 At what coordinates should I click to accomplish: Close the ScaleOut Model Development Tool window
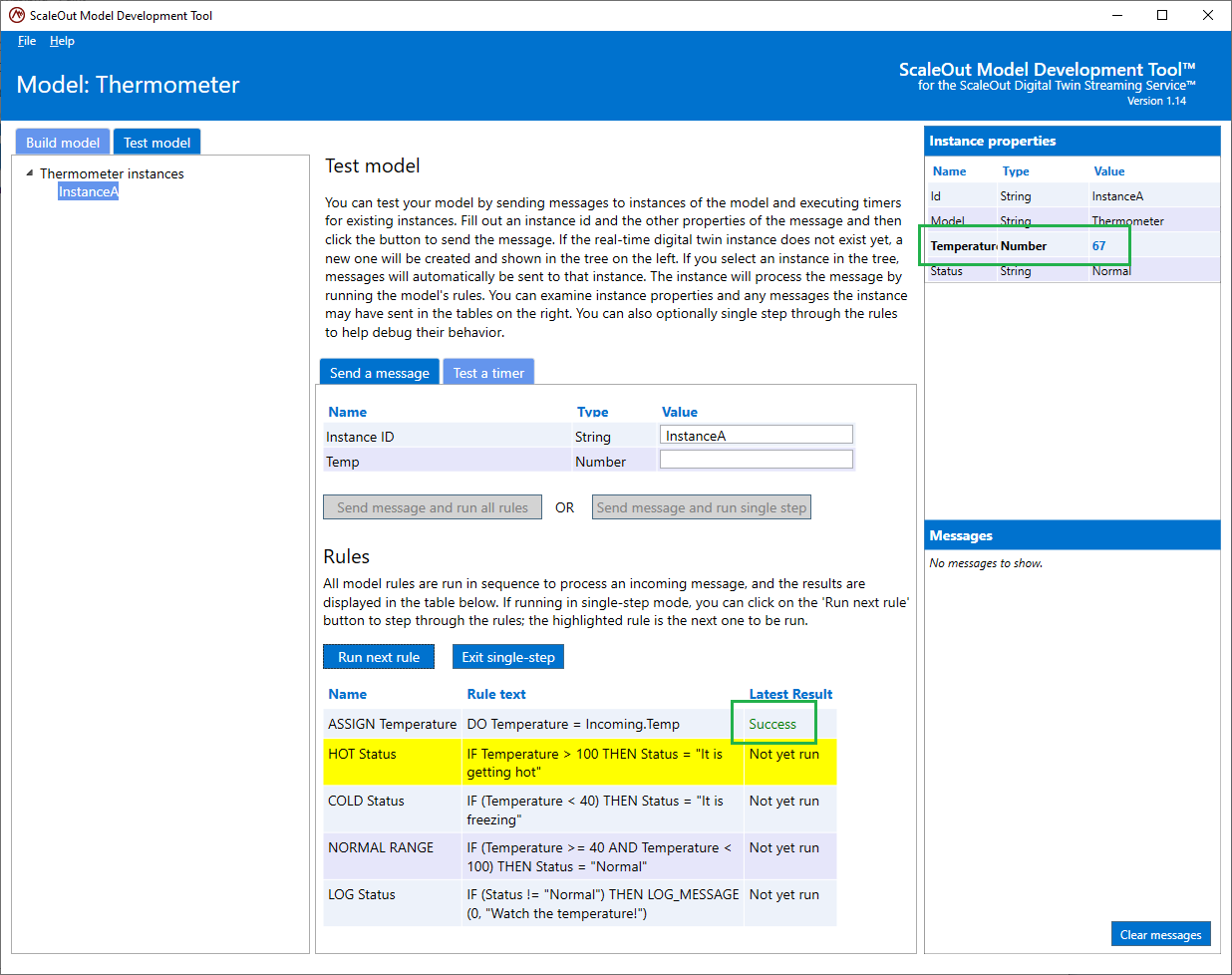(x=1208, y=15)
